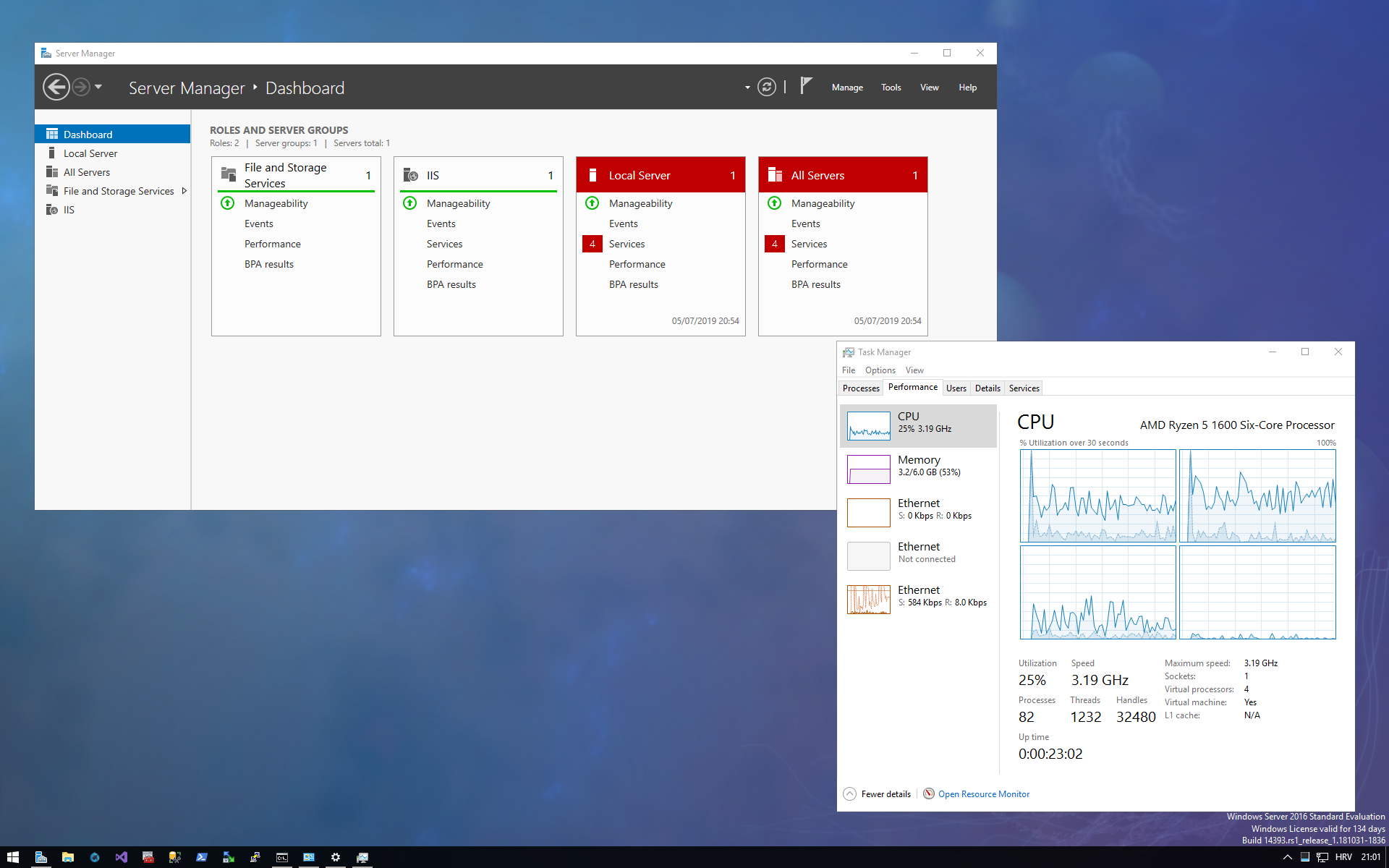The width and height of the screenshot is (1389, 868).
Task: Open the Options menu in Task Manager
Action: point(880,370)
